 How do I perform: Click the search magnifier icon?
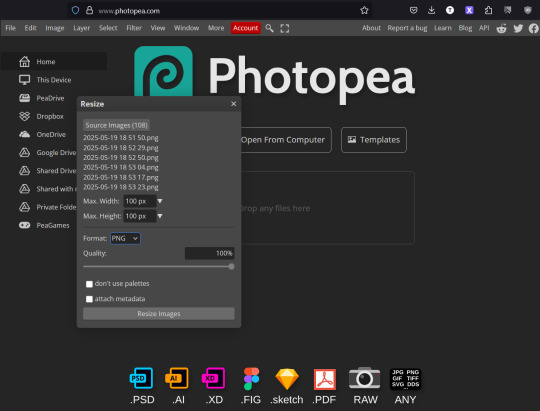[x=269, y=28]
